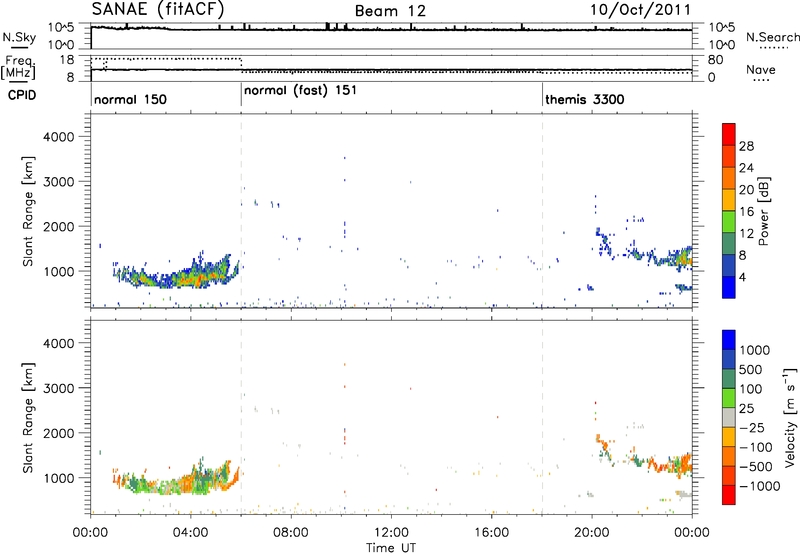Click the 16:00 time tick label
This screenshot has width=800, height=554.
click(491, 533)
